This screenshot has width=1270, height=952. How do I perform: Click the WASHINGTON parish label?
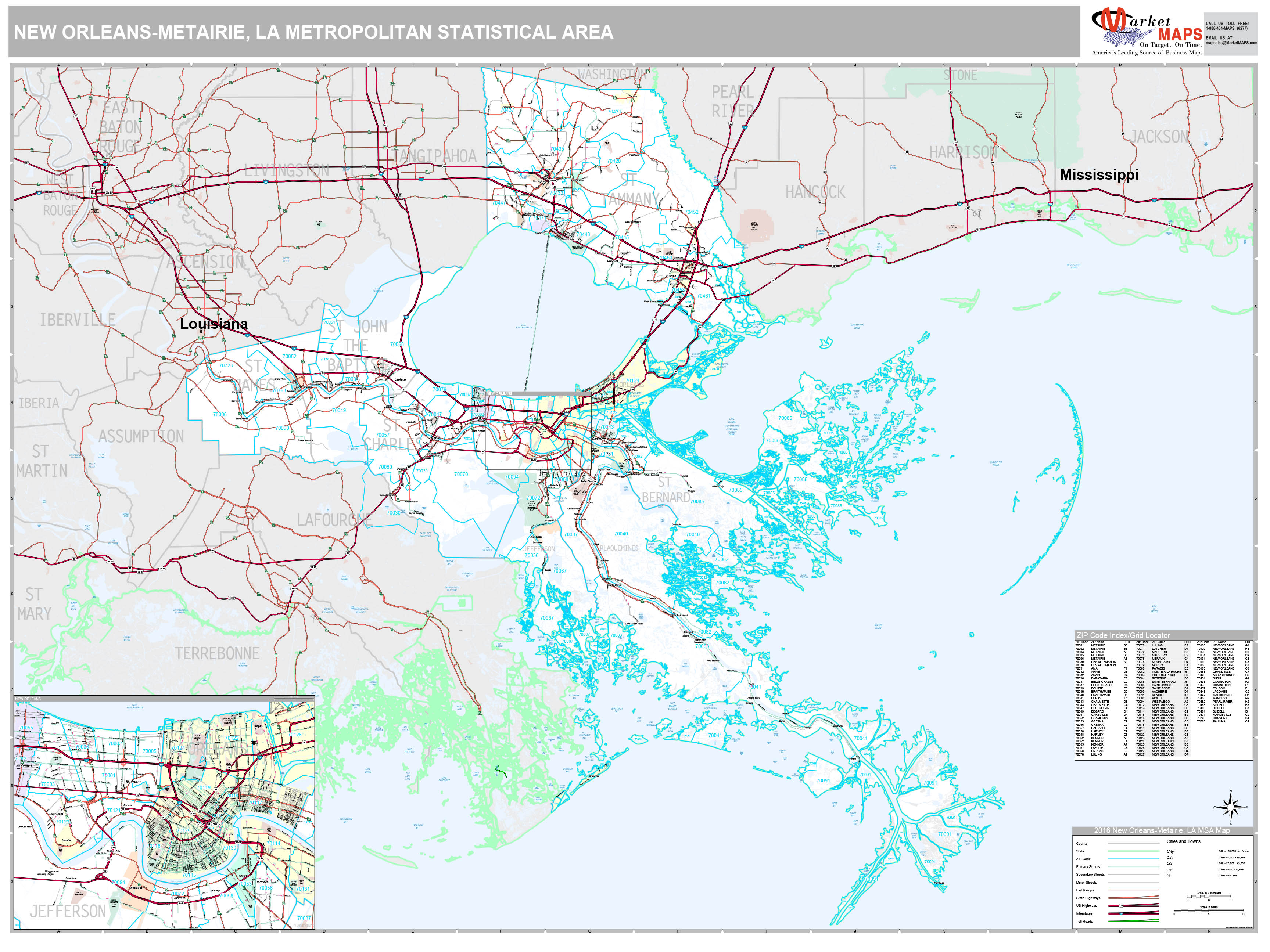click(612, 75)
